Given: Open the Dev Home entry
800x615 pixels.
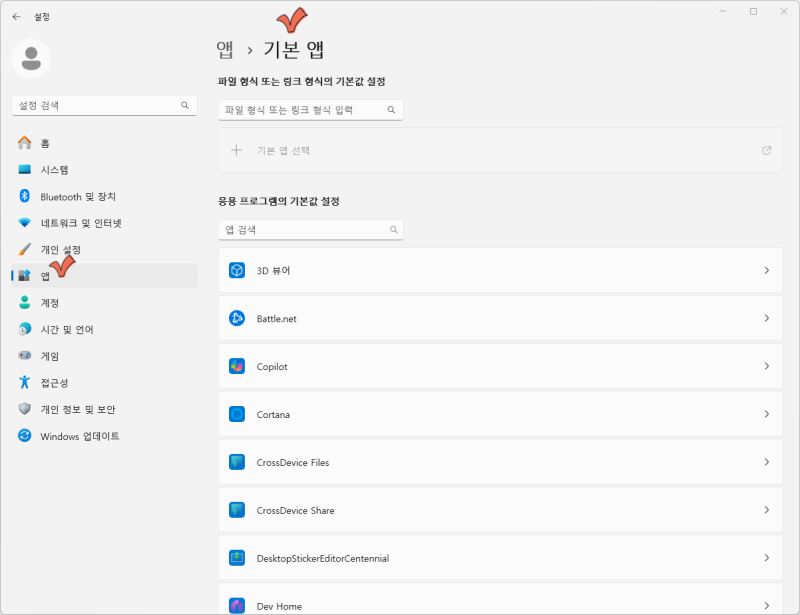Looking at the screenshot, I should tap(501, 599).
